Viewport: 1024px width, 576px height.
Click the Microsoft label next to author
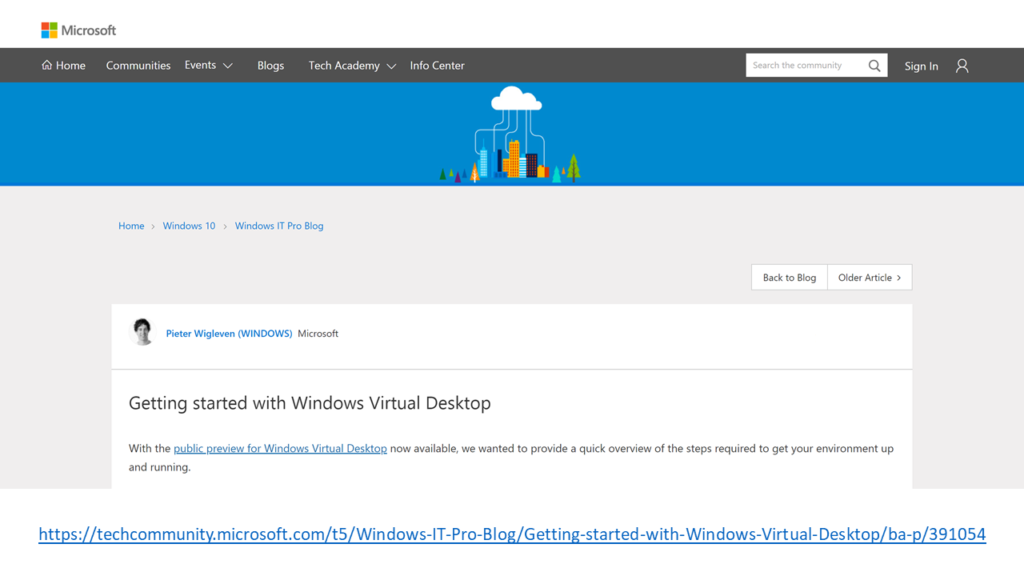coord(318,333)
